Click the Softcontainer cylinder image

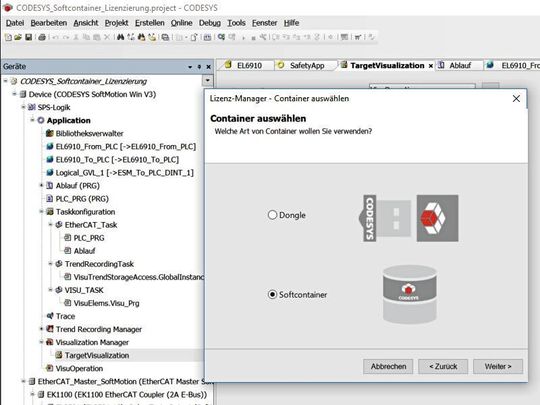coord(410,294)
